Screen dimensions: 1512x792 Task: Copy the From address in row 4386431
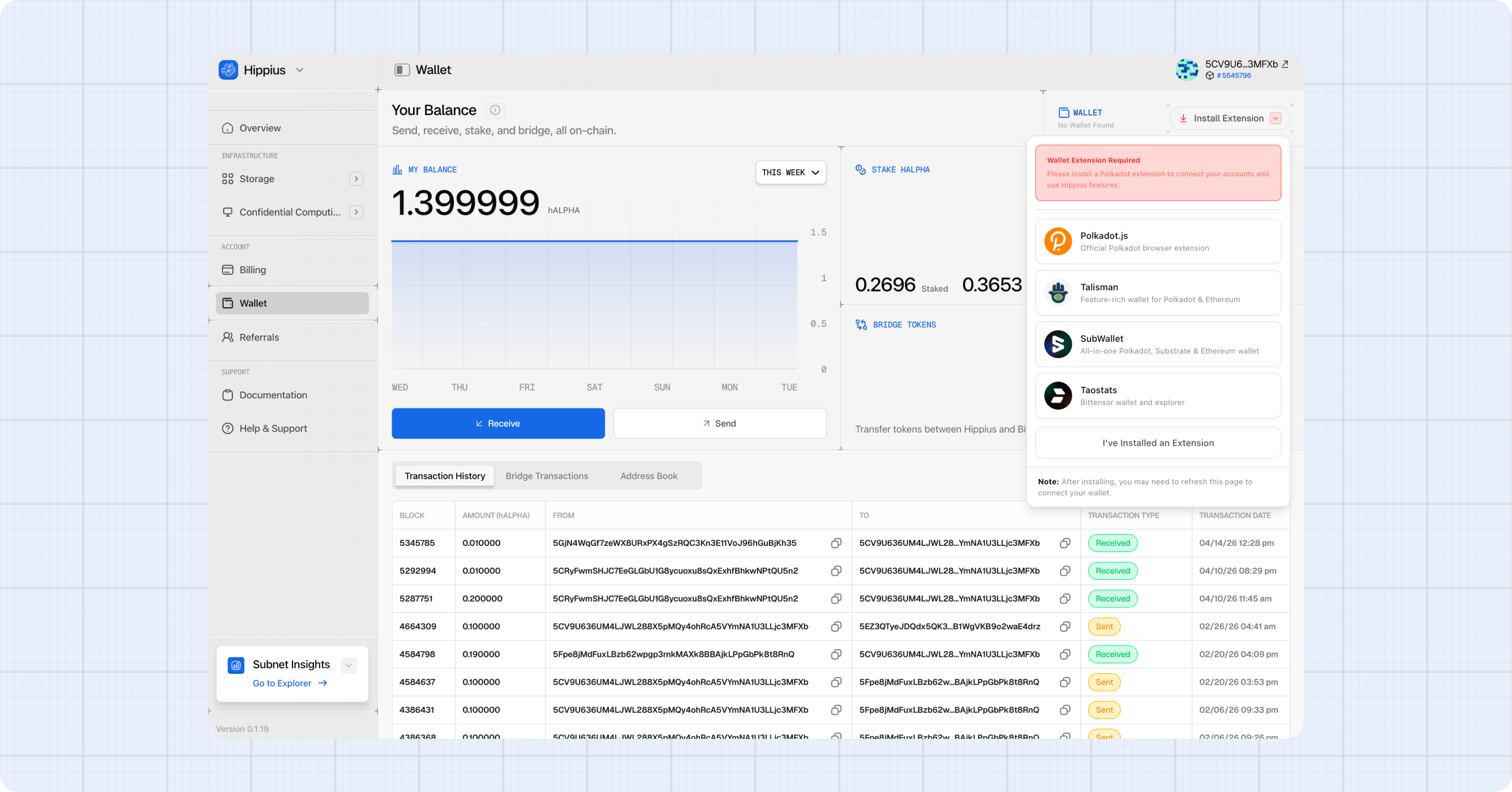click(x=836, y=710)
